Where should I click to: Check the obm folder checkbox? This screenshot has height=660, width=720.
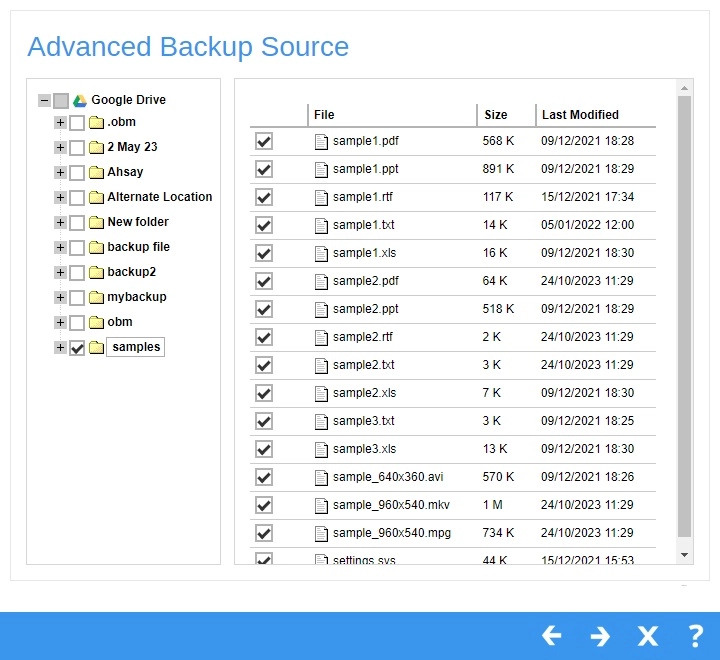tap(77, 322)
